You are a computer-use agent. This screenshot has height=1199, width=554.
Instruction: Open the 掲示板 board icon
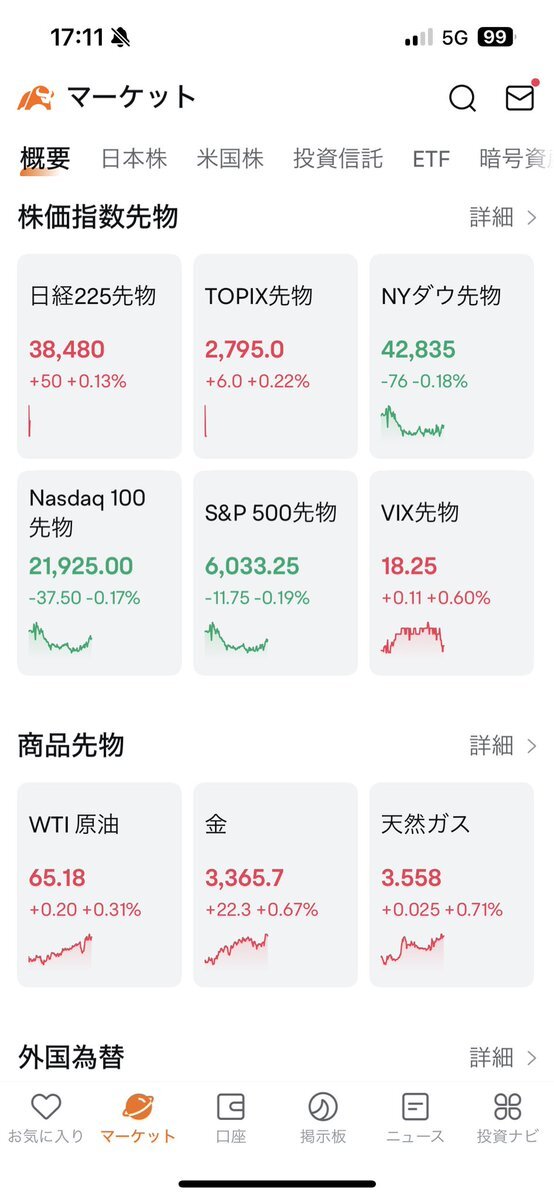(323, 1106)
